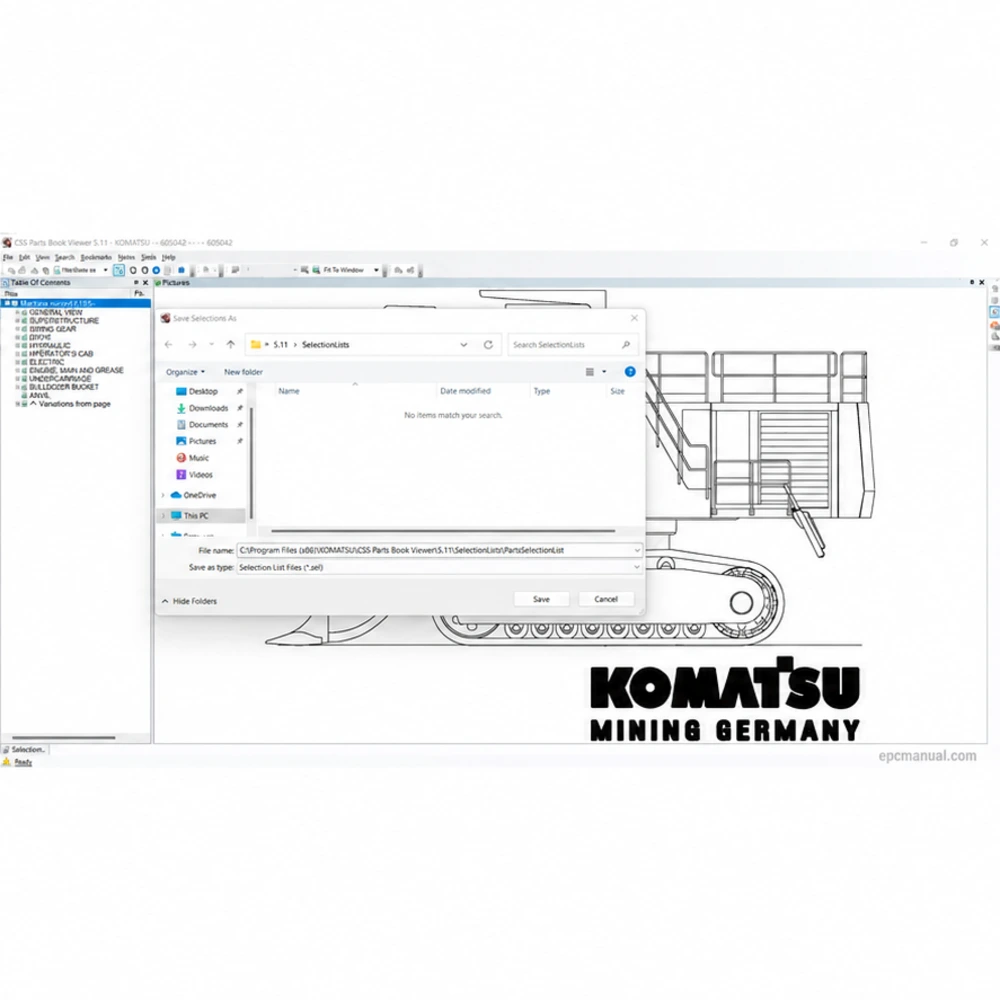This screenshot has width=1000, height=1000.
Task: Expand the GENERAL VIEW tree node
Action: 18,312
